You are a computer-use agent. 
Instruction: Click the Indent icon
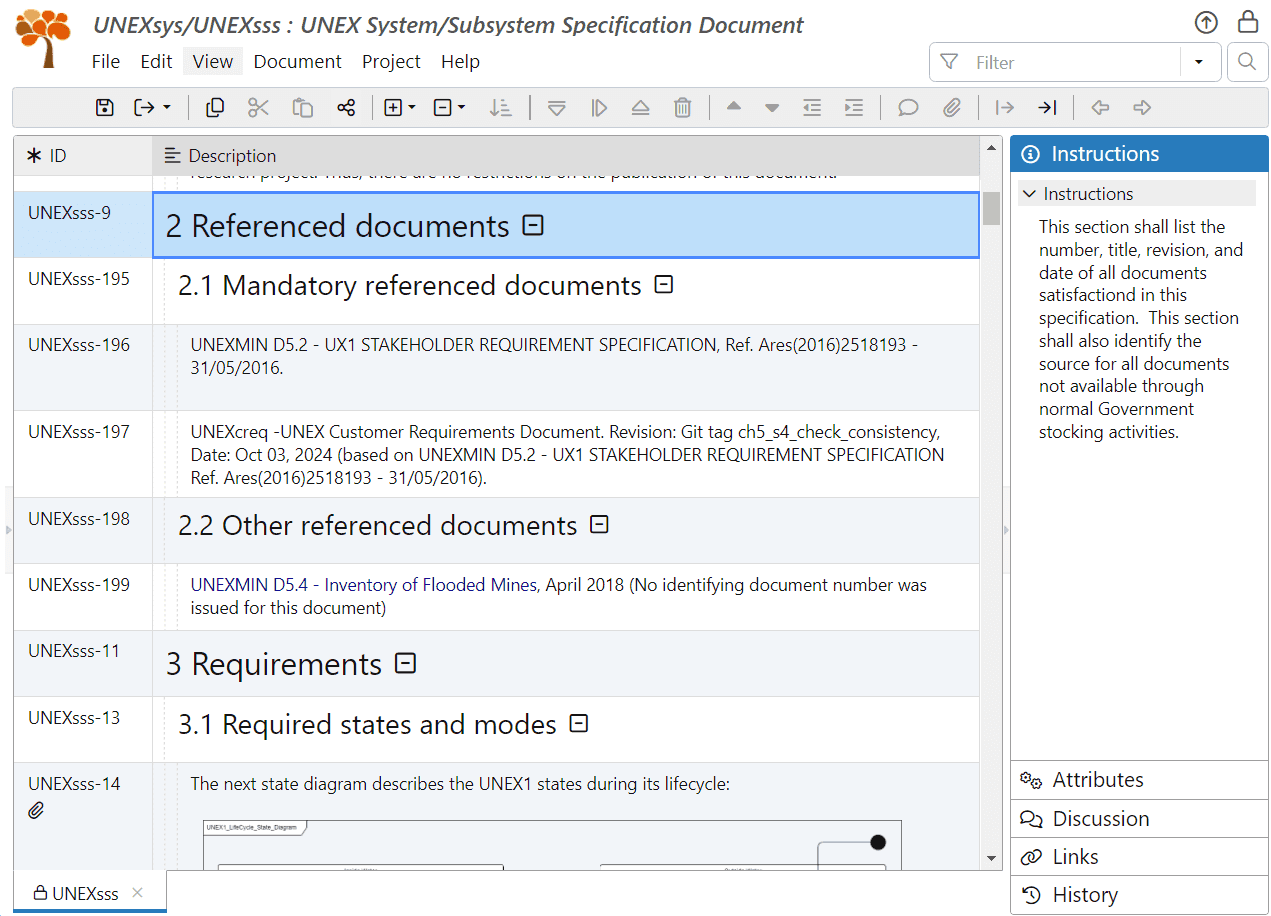pos(854,108)
